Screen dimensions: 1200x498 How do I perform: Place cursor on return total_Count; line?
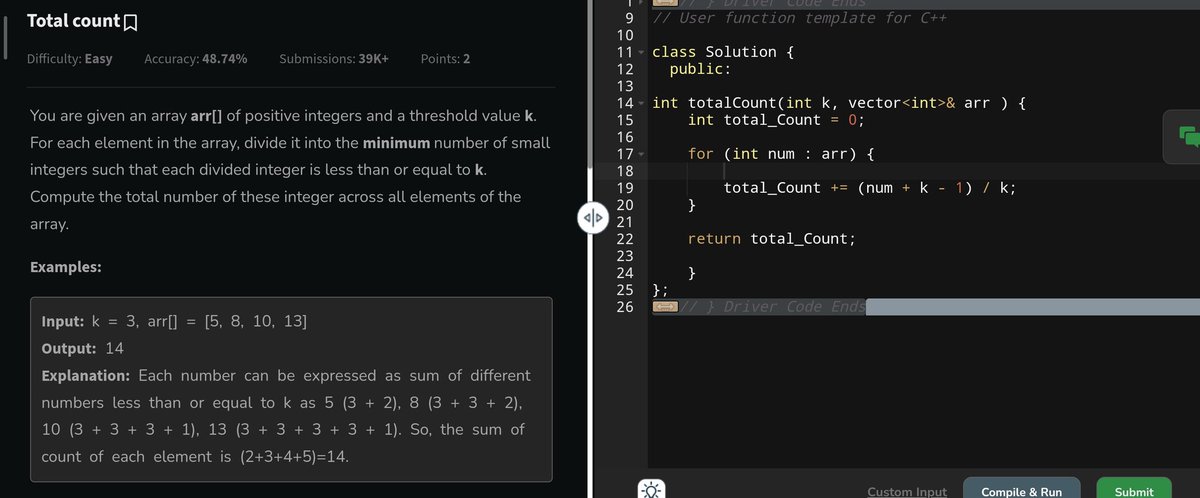click(771, 239)
